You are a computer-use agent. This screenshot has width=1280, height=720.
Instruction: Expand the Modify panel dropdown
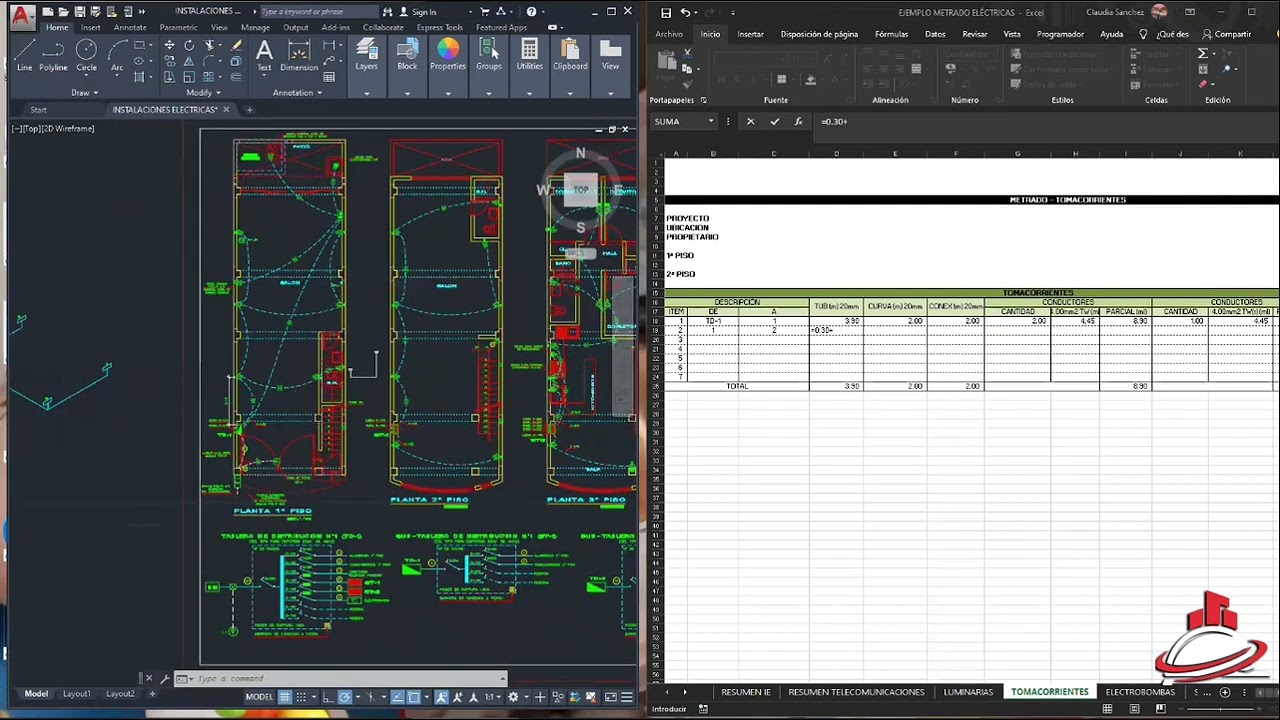tap(204, 92)
